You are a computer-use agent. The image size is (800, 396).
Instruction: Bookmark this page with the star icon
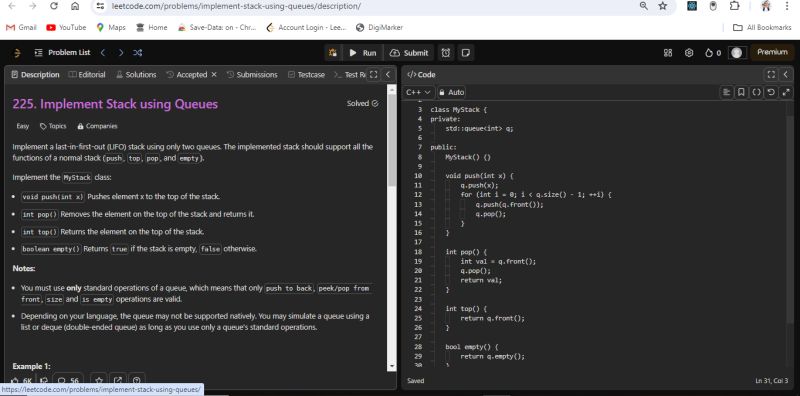click(x=662, y=6)
